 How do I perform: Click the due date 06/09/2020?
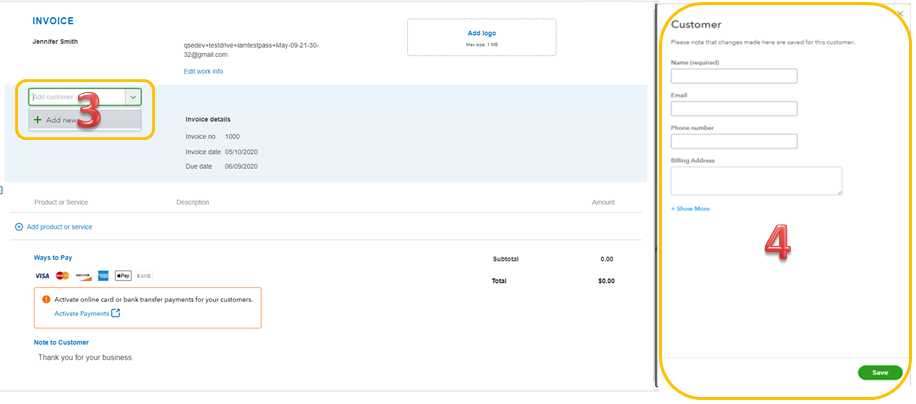click(x=241, y=166)
